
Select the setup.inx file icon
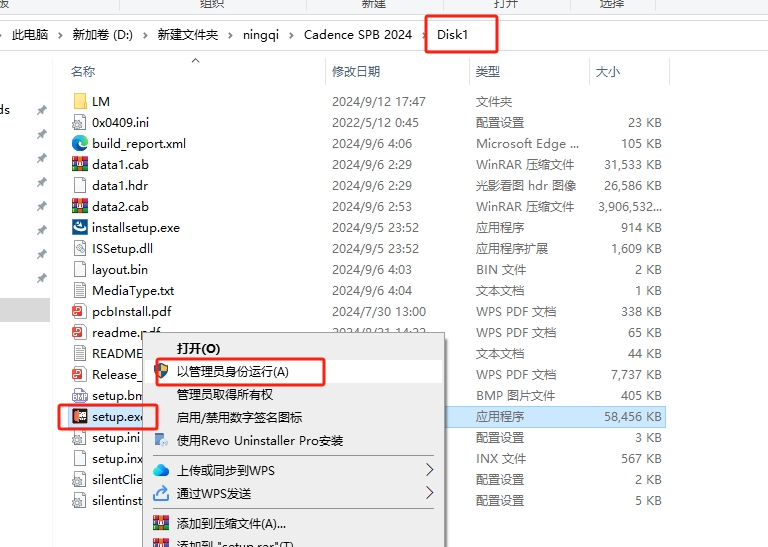[80, 458]
